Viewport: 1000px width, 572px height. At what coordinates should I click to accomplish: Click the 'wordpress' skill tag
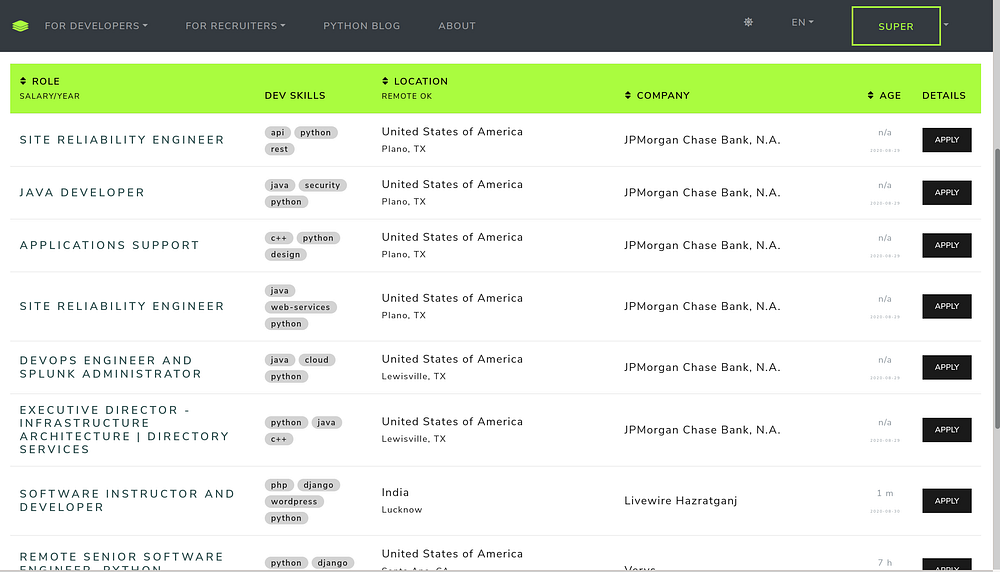[x=294, y=502]
